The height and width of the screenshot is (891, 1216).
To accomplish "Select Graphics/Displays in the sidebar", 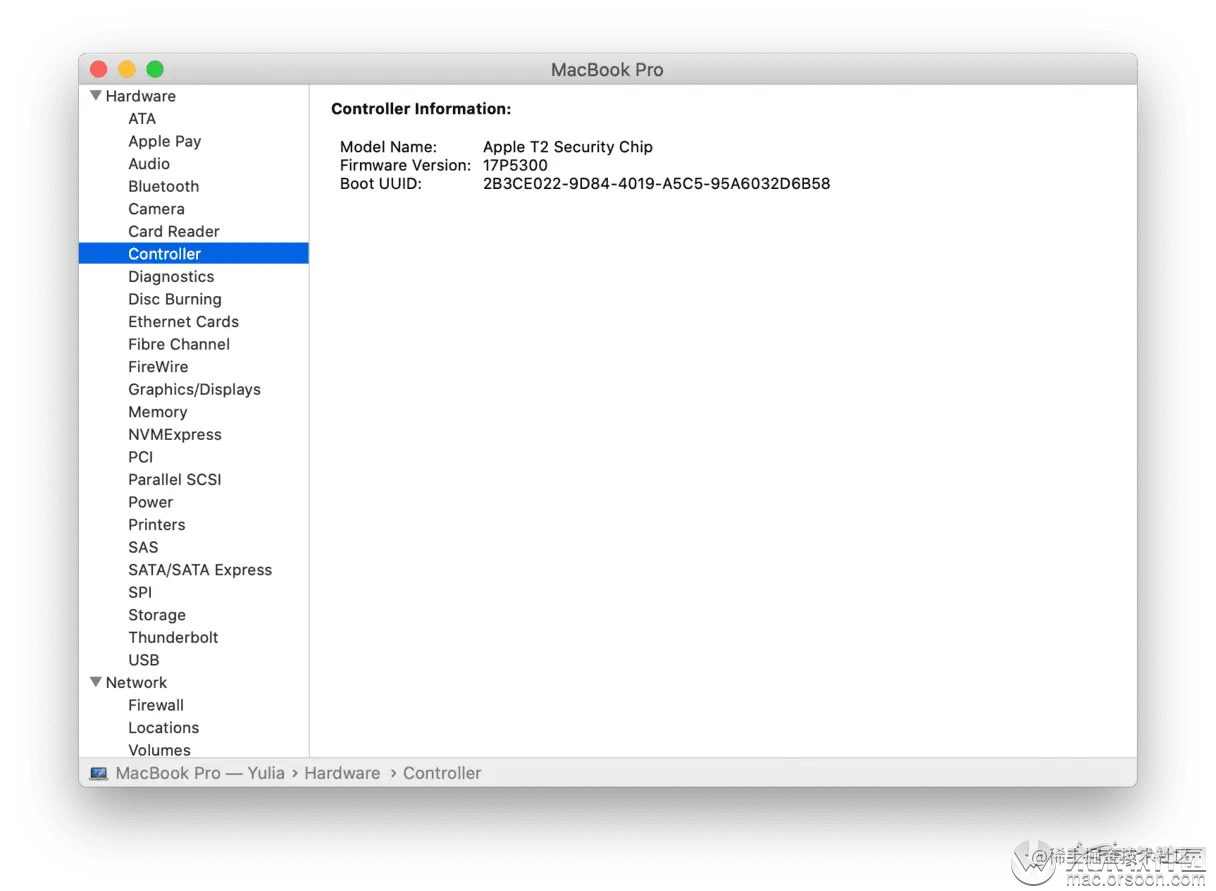I will 194,389.
